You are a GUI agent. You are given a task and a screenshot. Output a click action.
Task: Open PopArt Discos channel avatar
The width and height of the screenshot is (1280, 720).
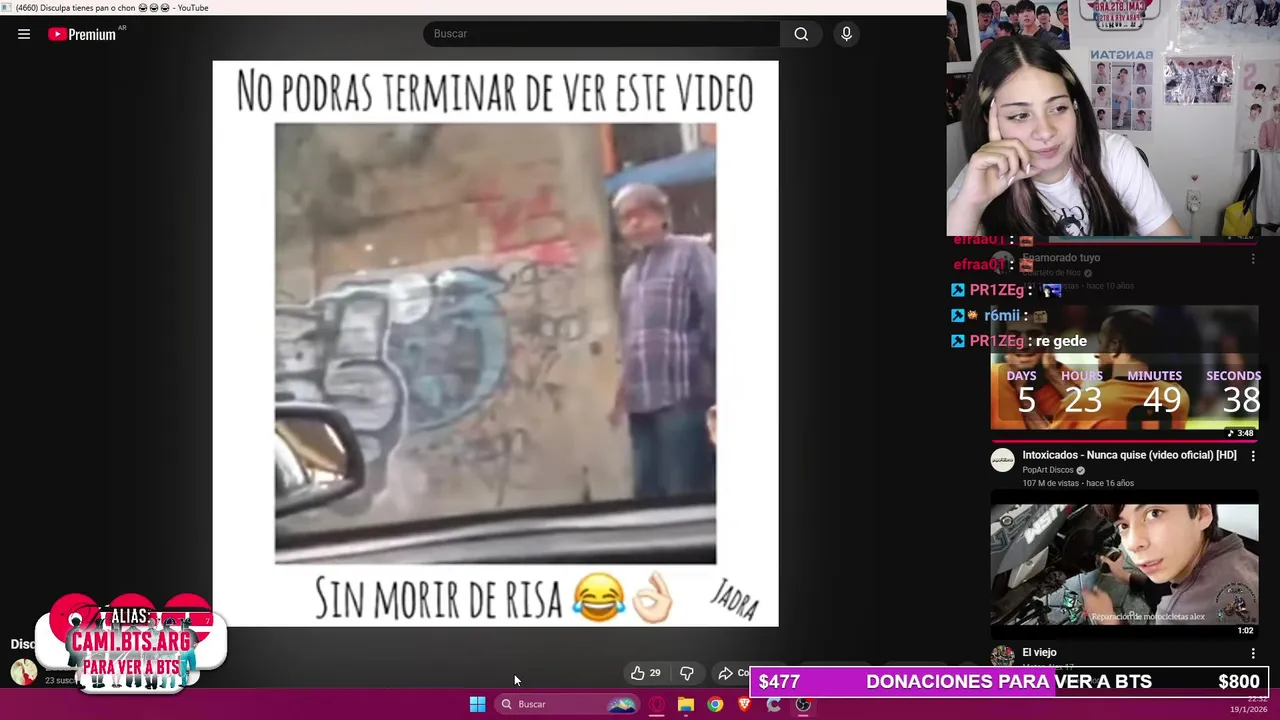click(1002, 460)
